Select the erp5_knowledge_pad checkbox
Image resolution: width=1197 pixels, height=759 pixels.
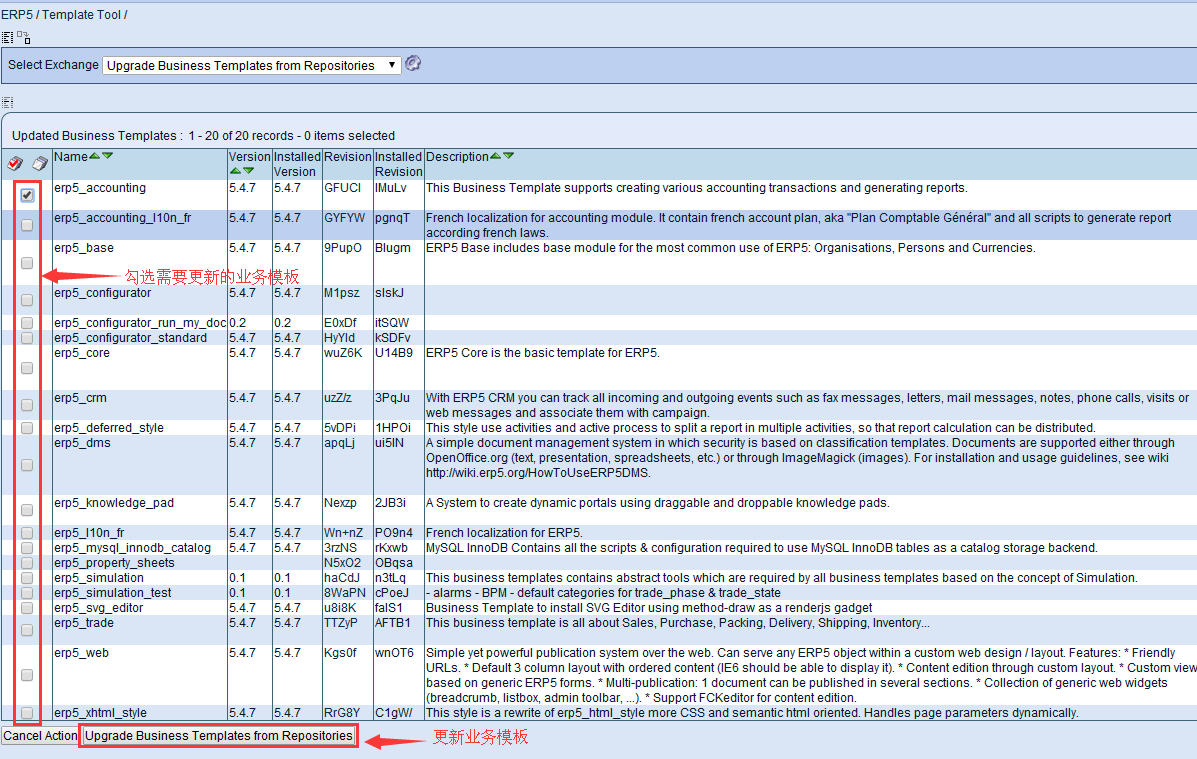[x=27, y=509]
